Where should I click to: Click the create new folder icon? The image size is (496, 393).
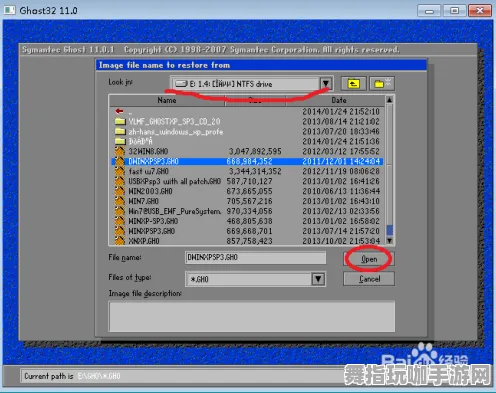[x=382, y=83]
